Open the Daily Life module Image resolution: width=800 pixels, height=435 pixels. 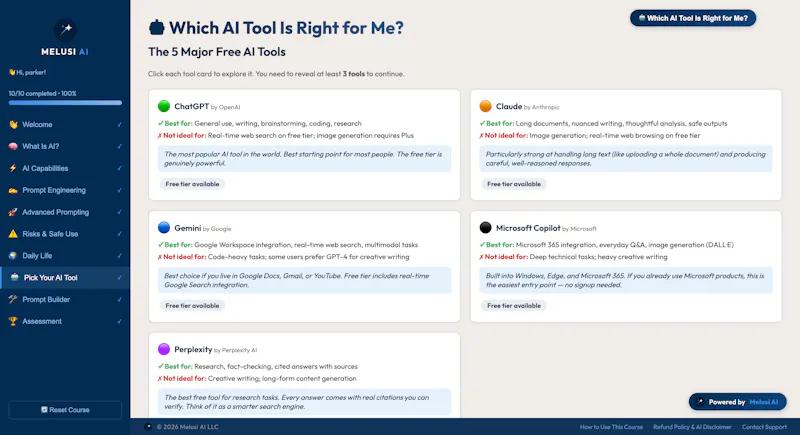click(x=65, y=256)
